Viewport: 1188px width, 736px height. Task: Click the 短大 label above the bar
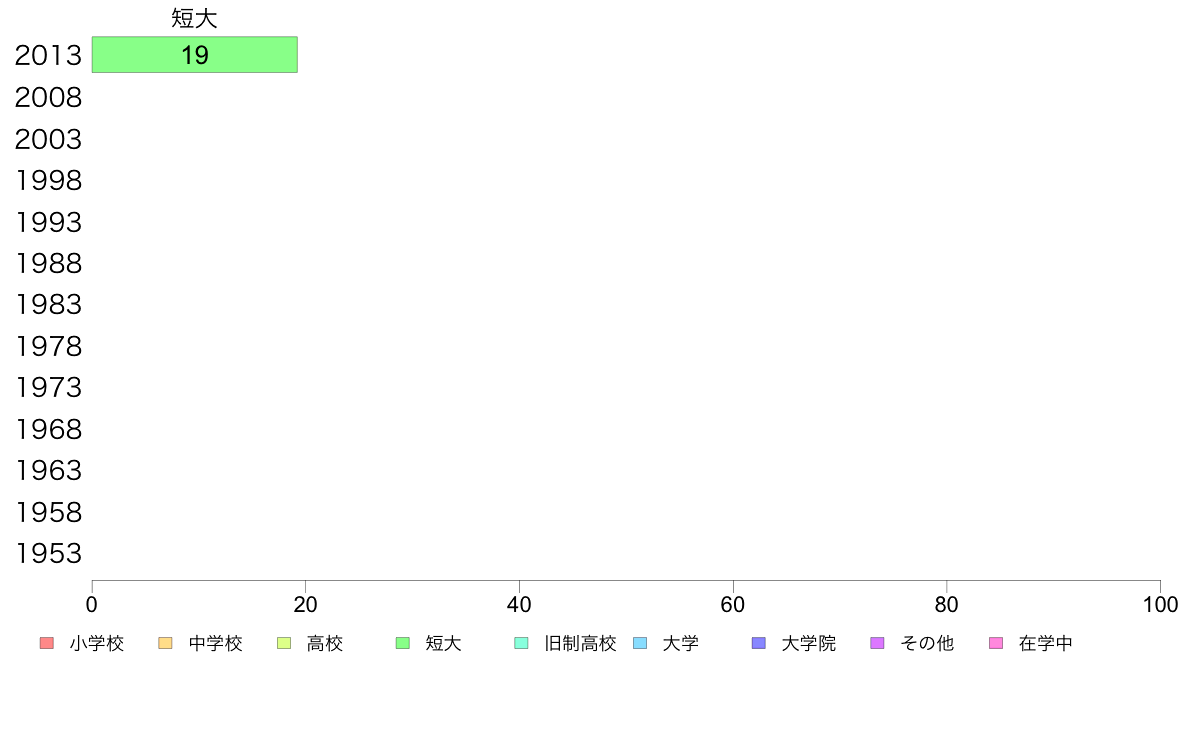point(195,18)
